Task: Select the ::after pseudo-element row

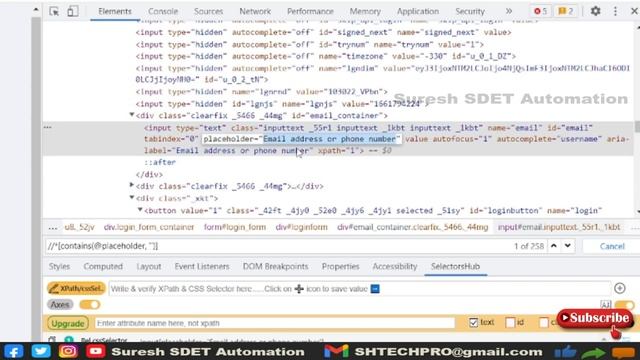Action: [x=160, y=162]
